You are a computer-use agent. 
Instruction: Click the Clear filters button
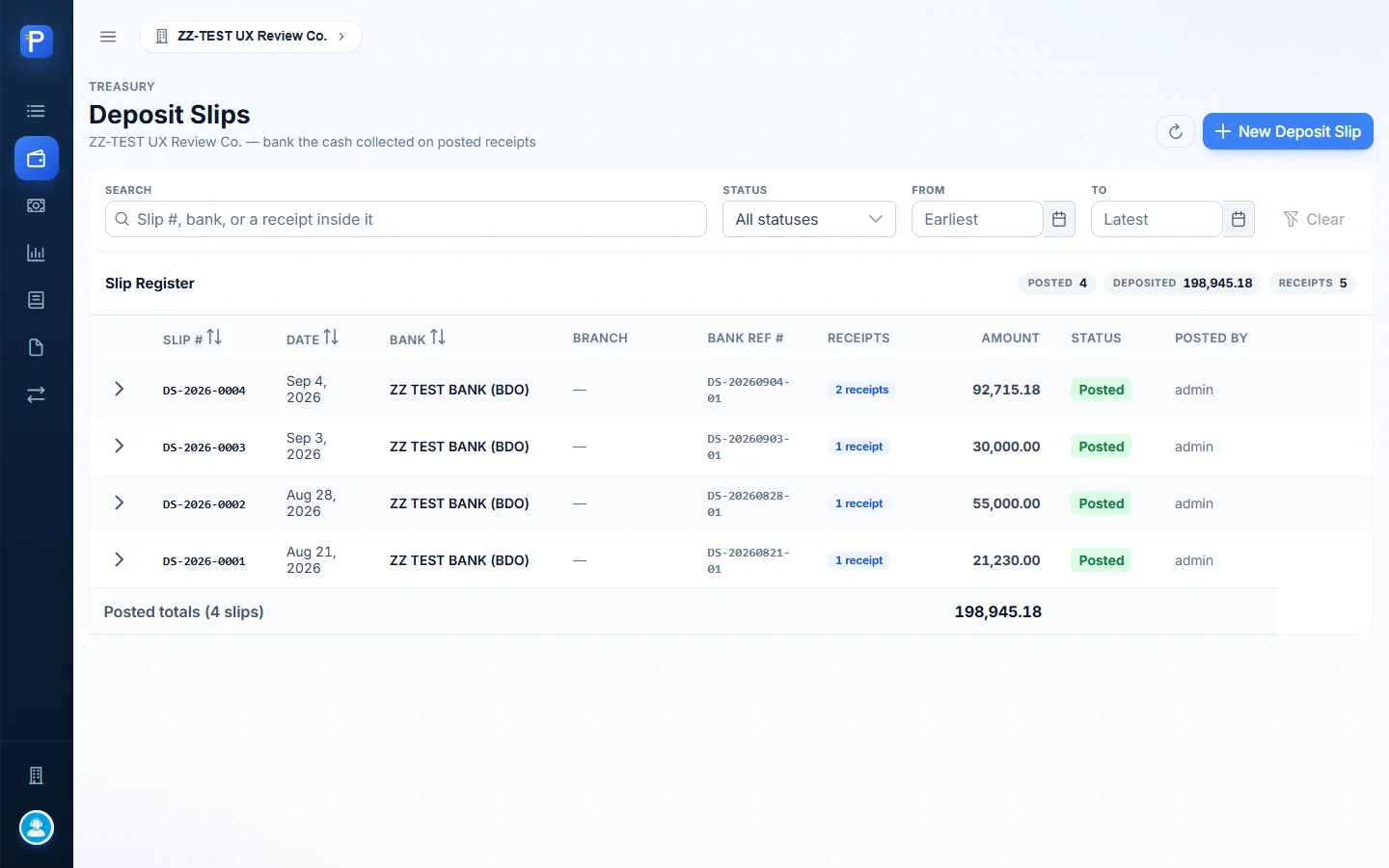tap(1314, 219)
